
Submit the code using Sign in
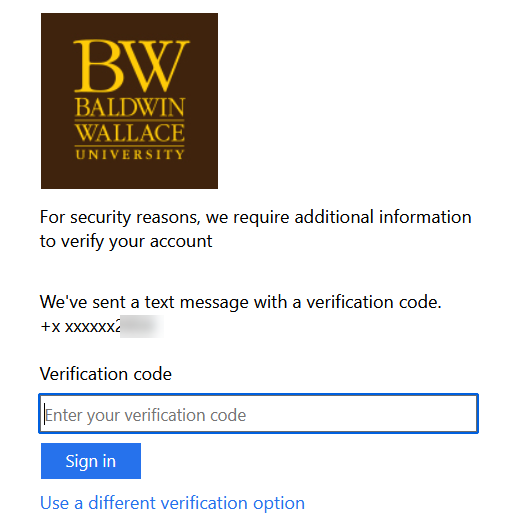(x=91, y=461)
